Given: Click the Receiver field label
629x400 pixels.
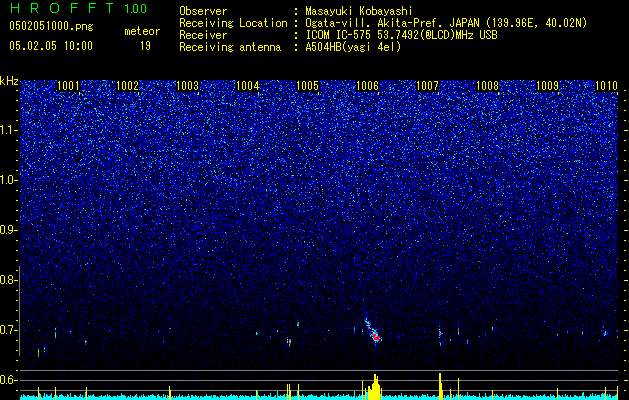Looking at the screenshot, I should click(x=203, y=35).
